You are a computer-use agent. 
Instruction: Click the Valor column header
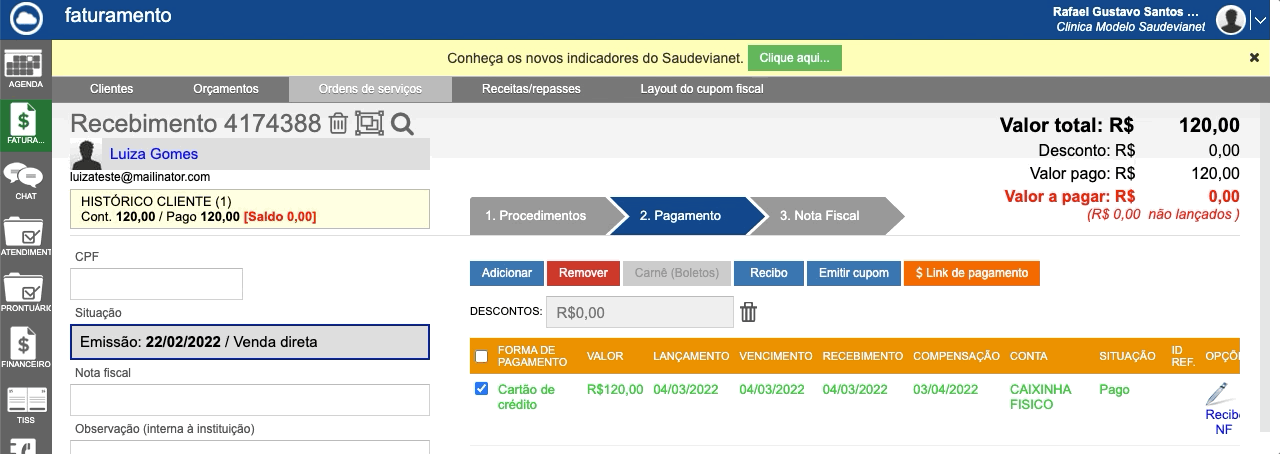pos(605,356)
